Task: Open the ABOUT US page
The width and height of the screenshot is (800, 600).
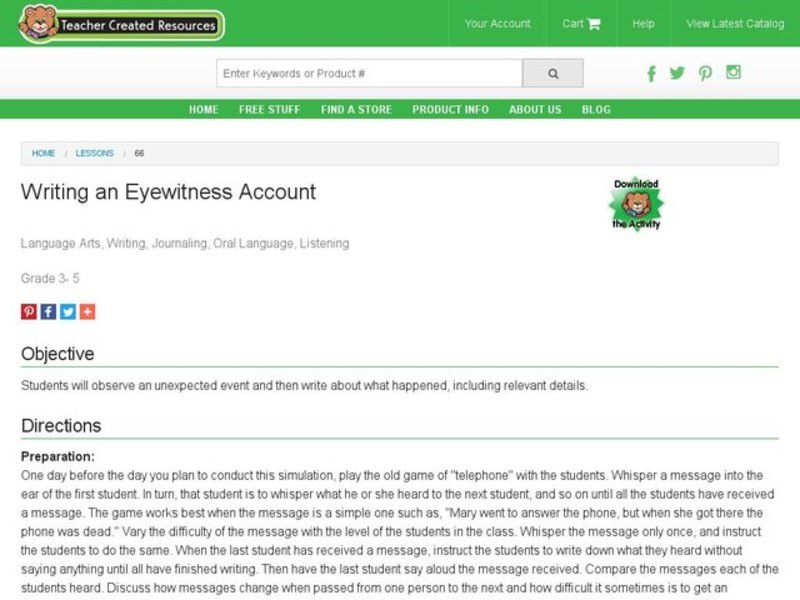Action: (x=534, y=110)
